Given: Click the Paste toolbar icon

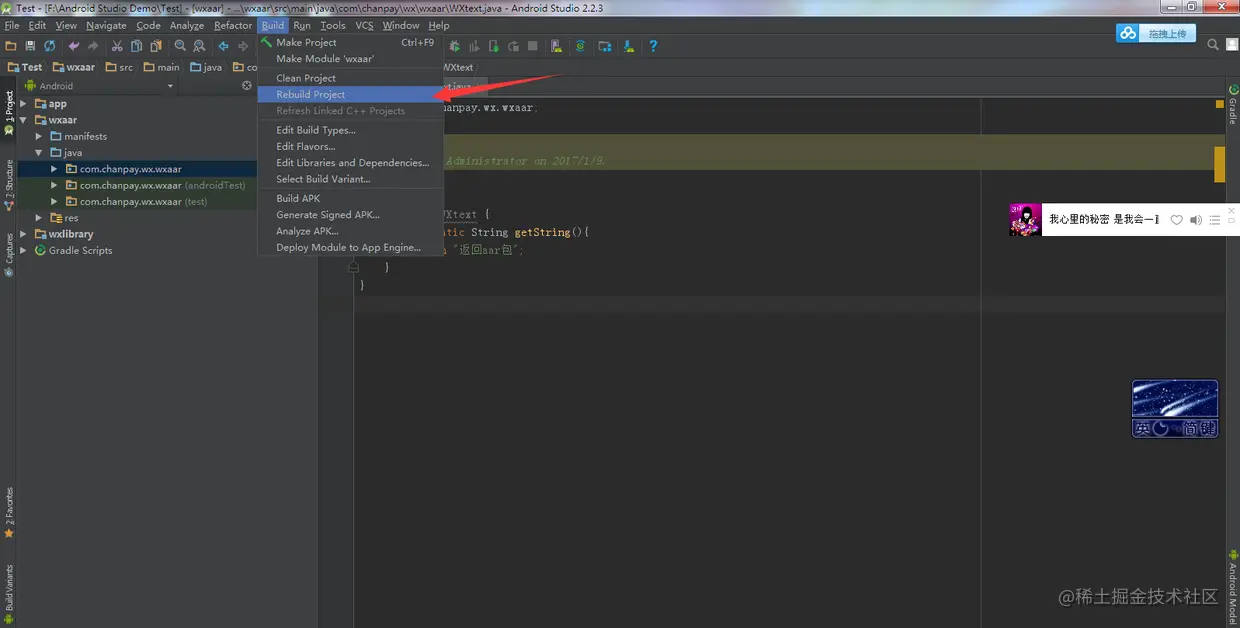Looking at the screenshot, I should (155, 46).
